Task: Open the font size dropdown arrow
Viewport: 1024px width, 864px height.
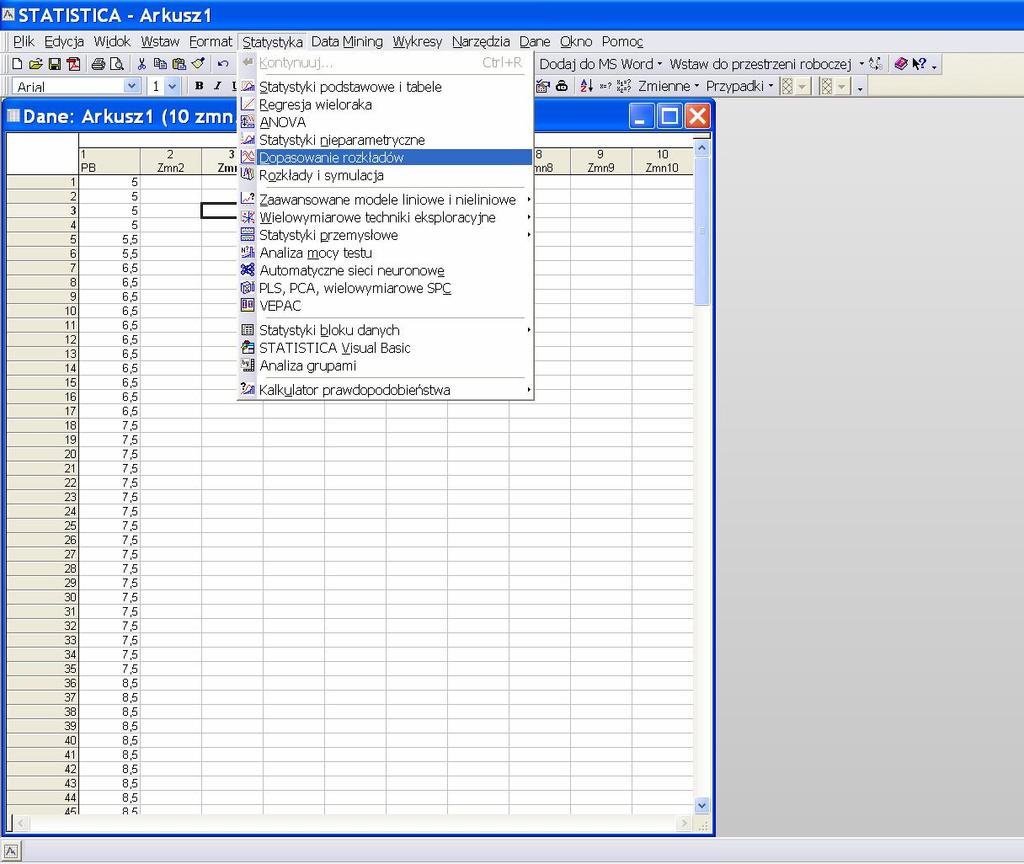Action: (x=172, y=86)
